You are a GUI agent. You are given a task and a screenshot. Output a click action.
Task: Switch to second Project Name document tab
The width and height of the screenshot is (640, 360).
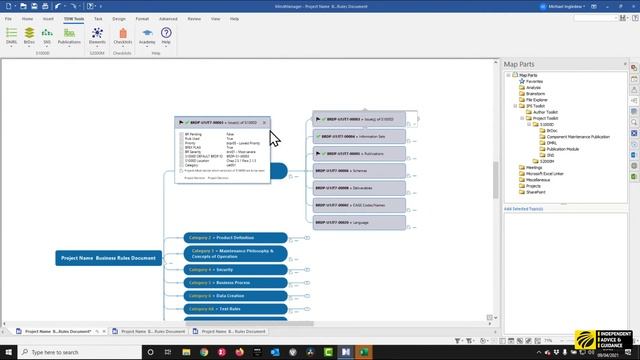(149, 331)
